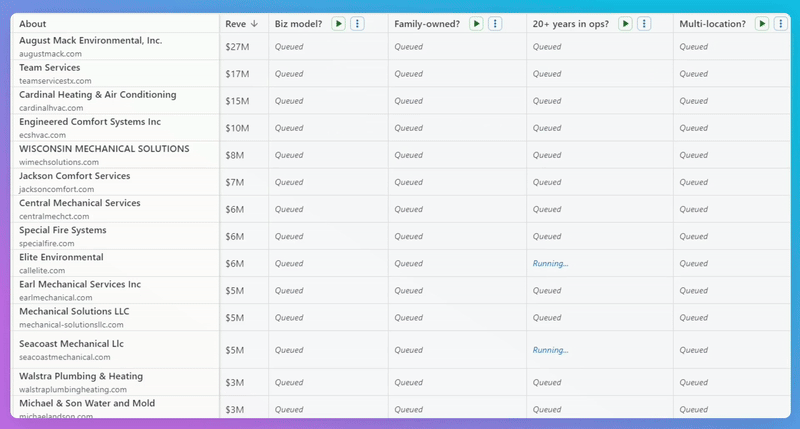Select Special Fire Systems name
This screenshot has width=800, height=429.
[63, 230]
